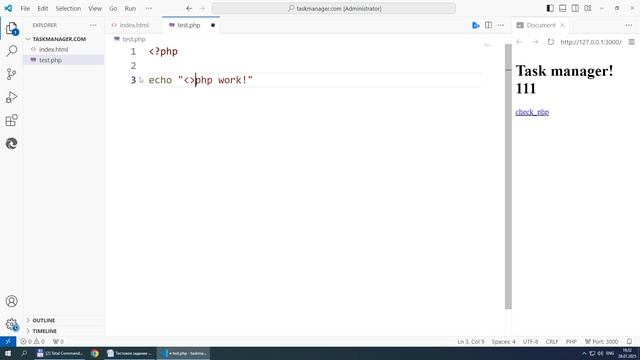Reload the preview page

(x=551, y=42)
